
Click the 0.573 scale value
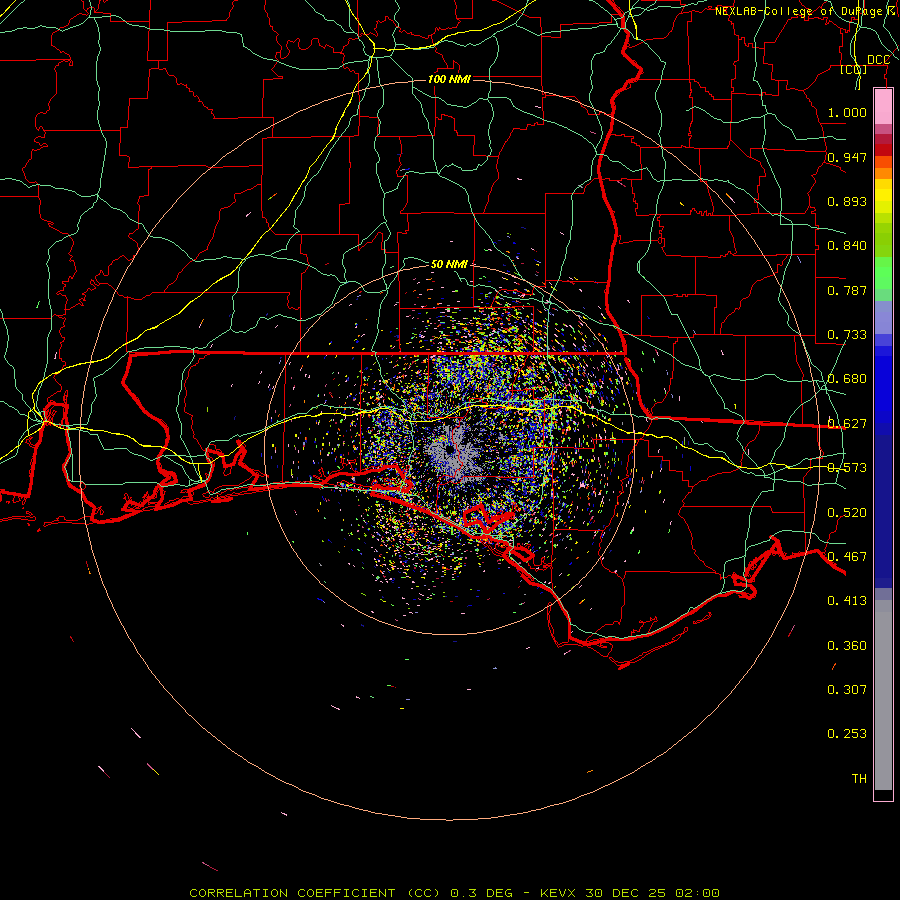coord(847,468)
